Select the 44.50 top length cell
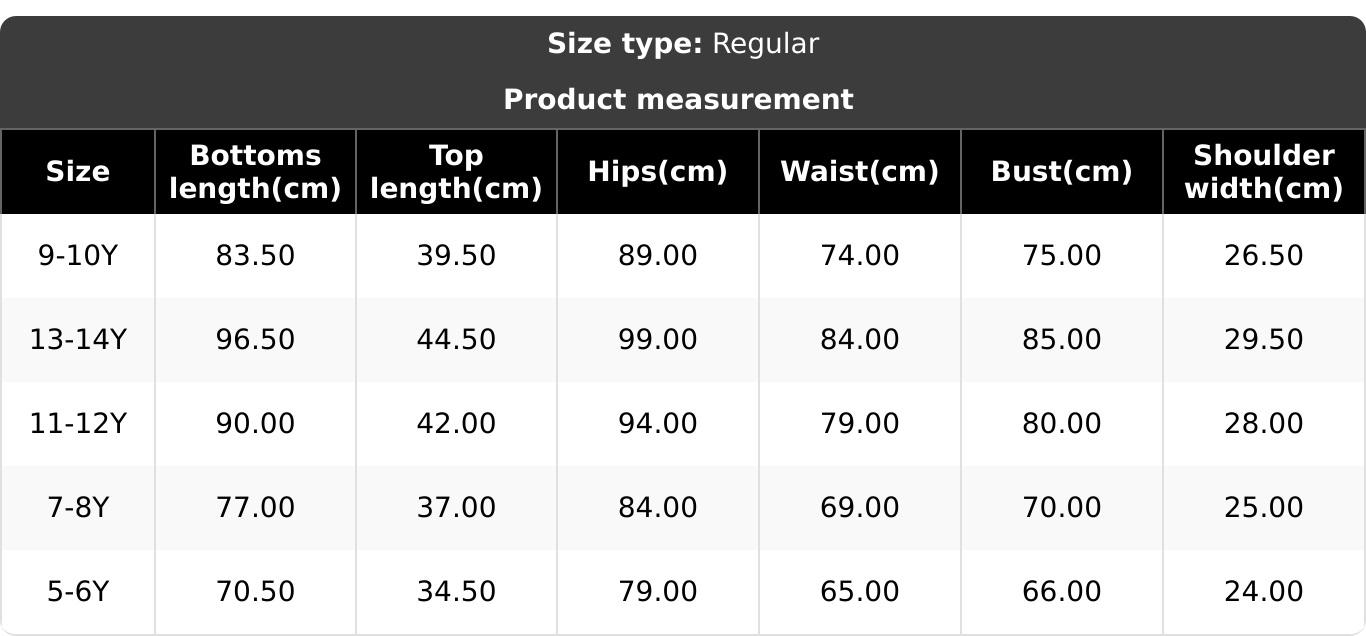The width and height of the screenshot is (1366, 636). [456, 340]
